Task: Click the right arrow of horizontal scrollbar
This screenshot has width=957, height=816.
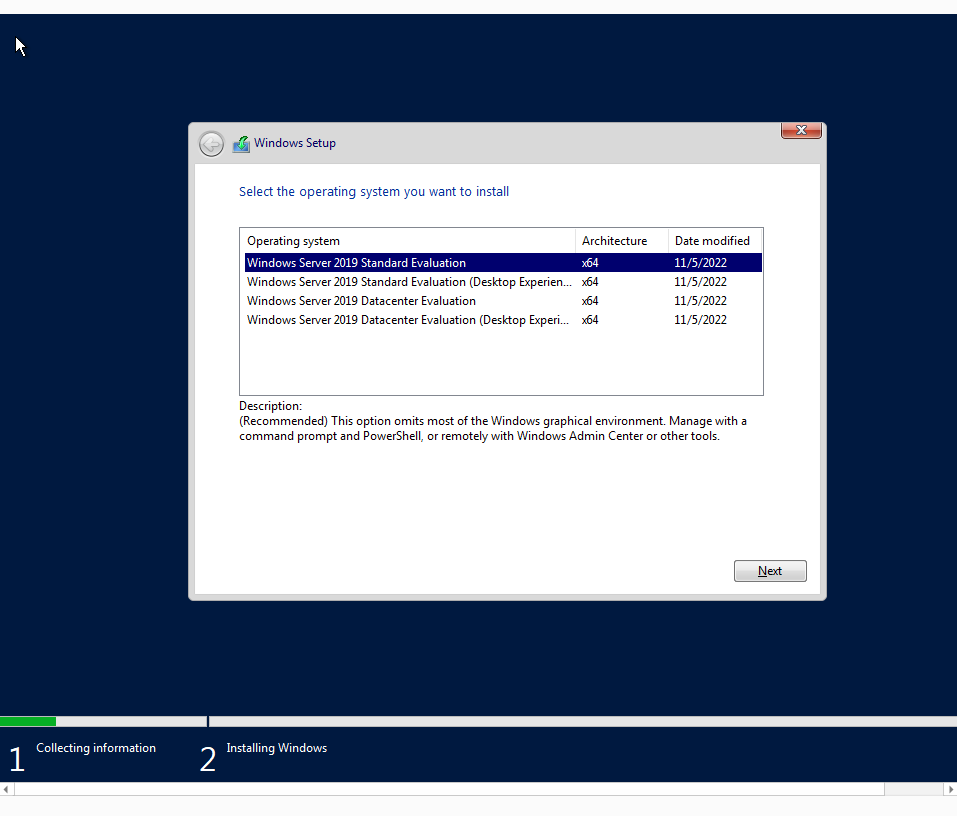Action: (950, 789)
